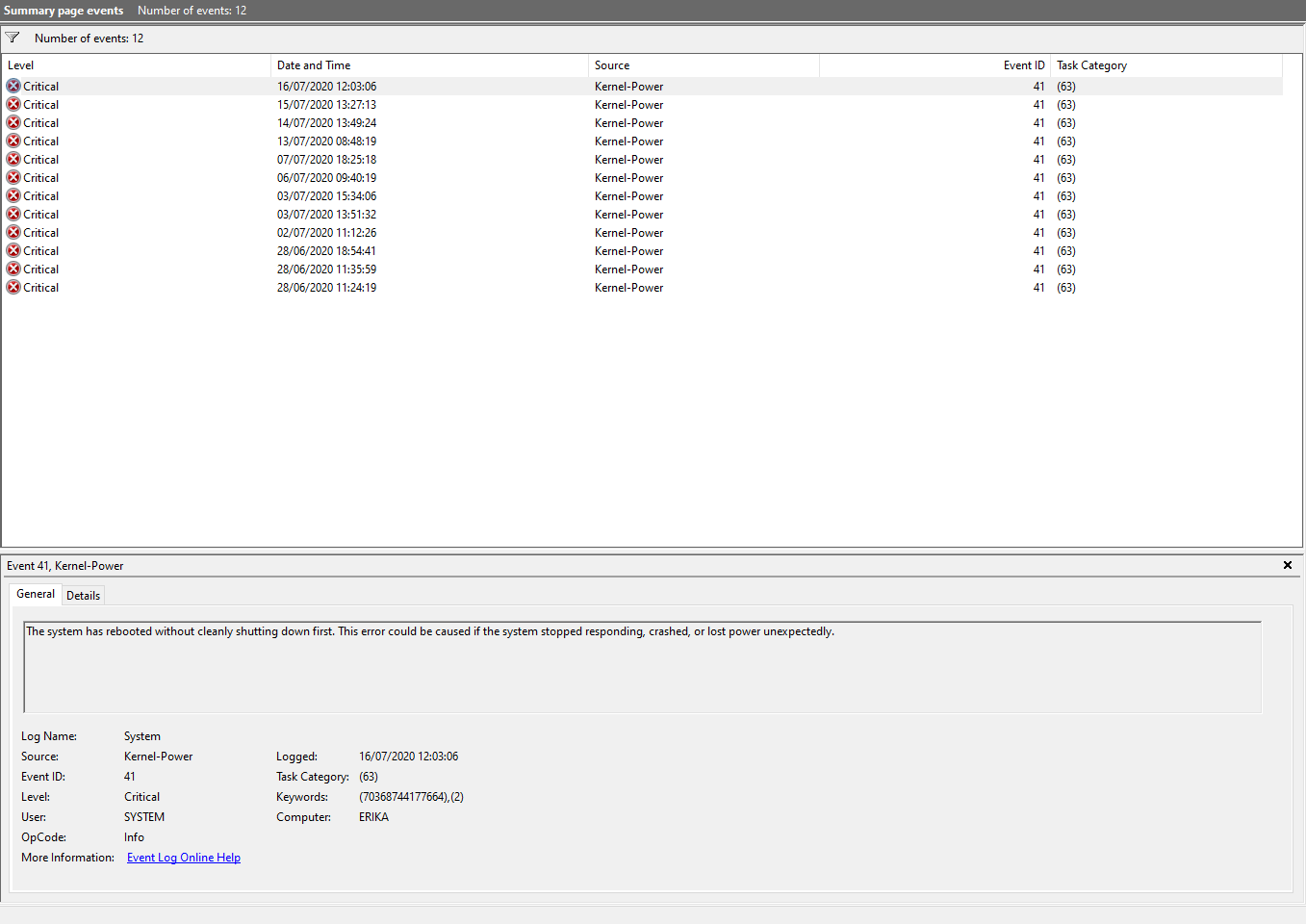Click Level value Critical in detail pane

141,797
